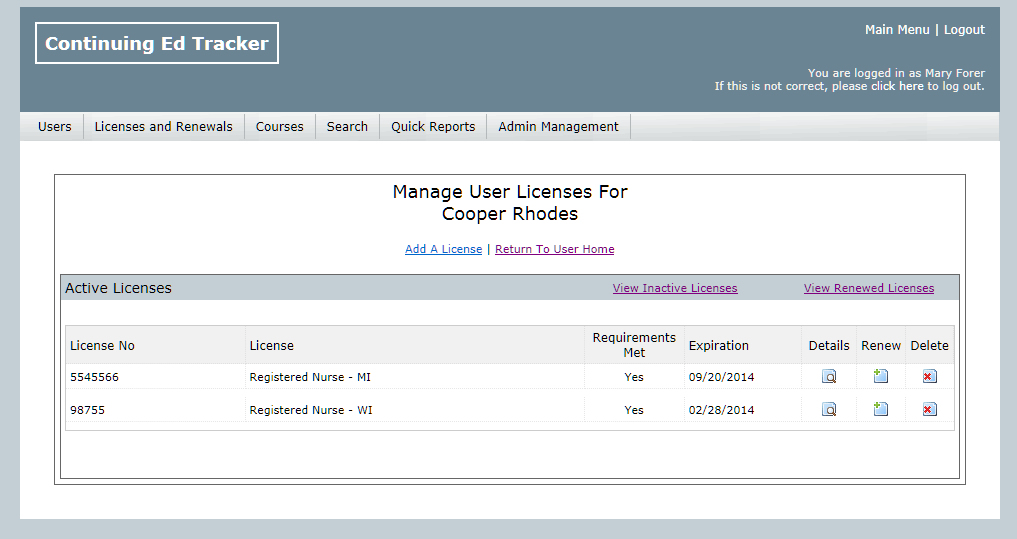Click the Continuing Ed Tracker logo
1017x539 pixels.
[x=157, y=43]
